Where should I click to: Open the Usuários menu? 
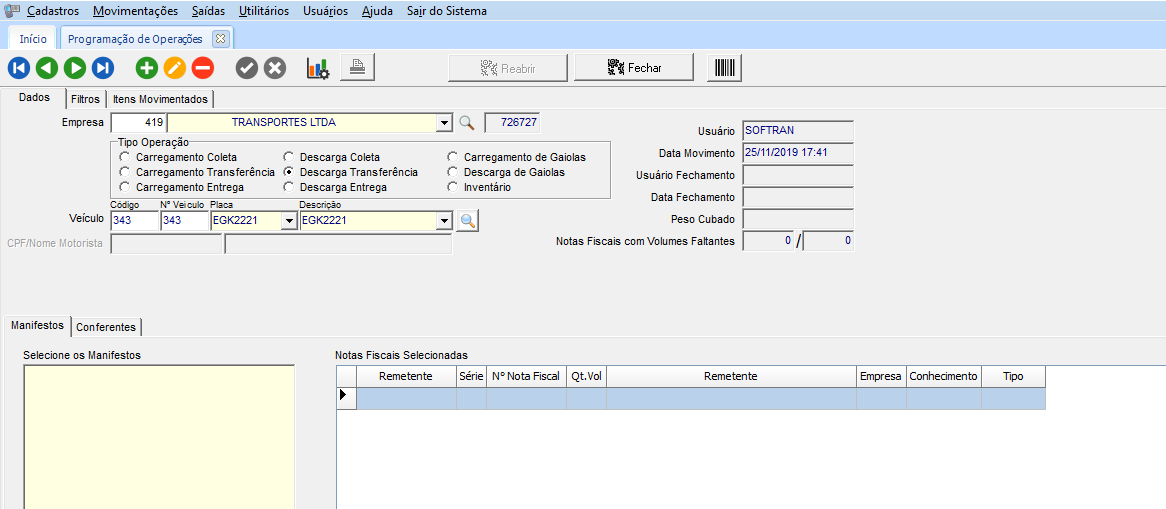coord(326,11)
